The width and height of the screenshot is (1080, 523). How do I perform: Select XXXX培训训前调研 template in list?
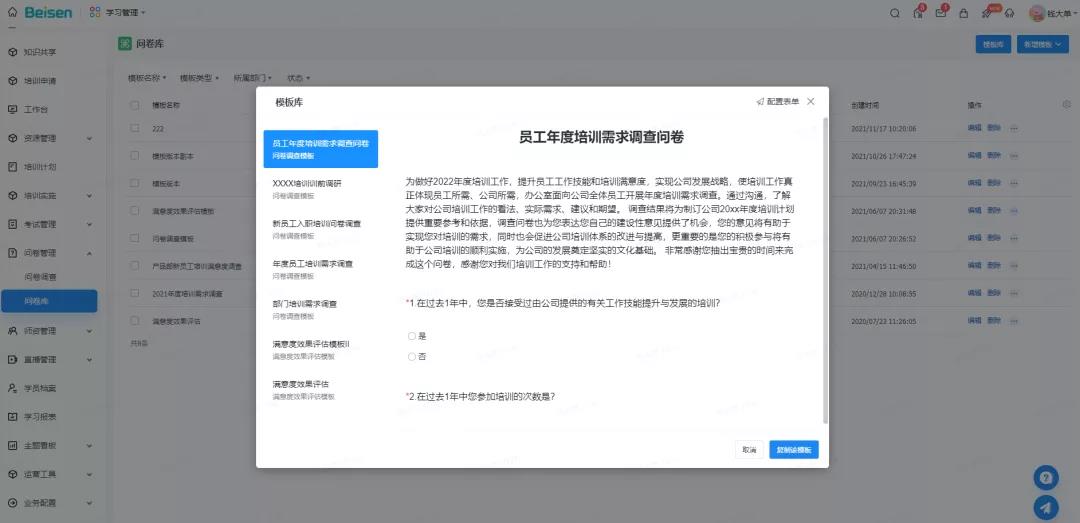click(320, 188)
